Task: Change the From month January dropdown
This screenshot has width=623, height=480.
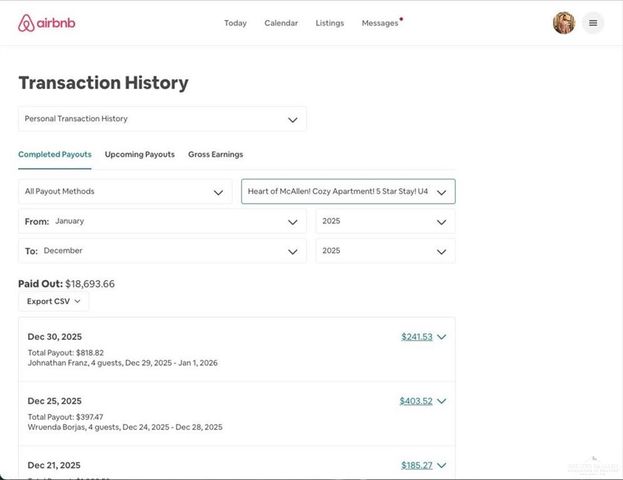Action: [162, 221]
